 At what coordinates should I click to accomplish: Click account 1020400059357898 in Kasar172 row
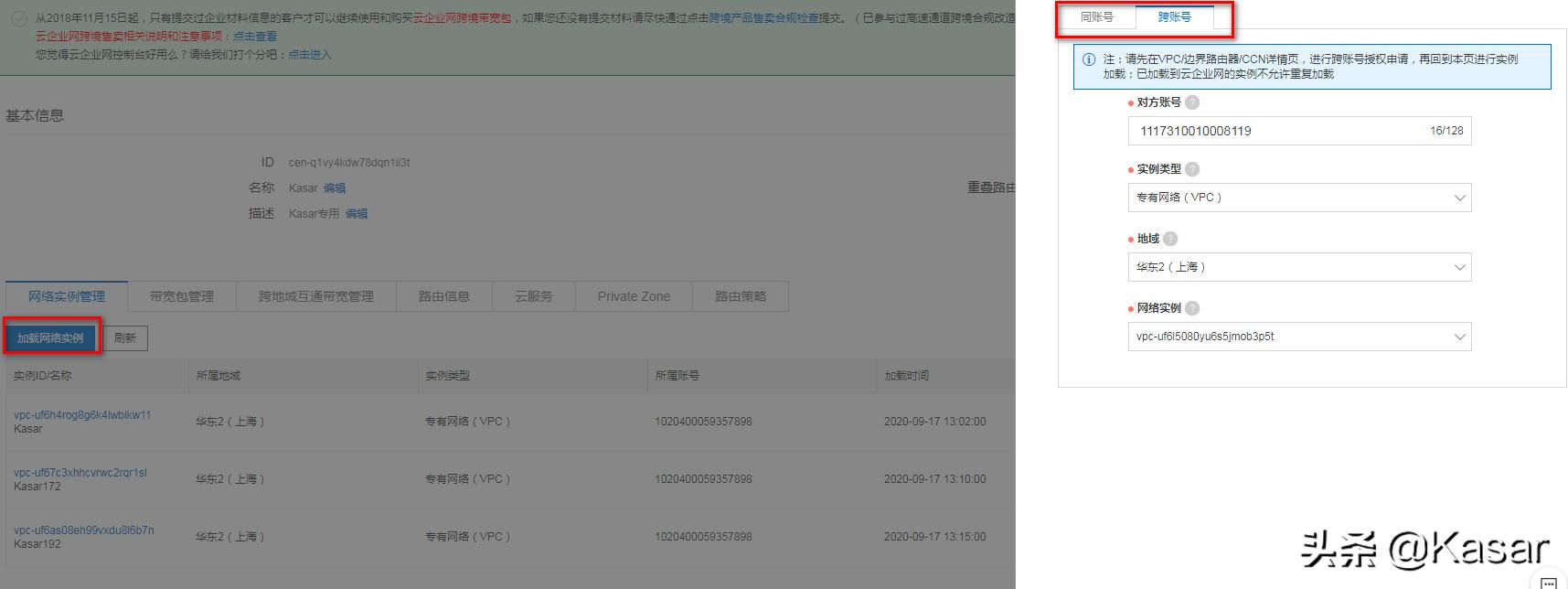[x=703, y=479]
